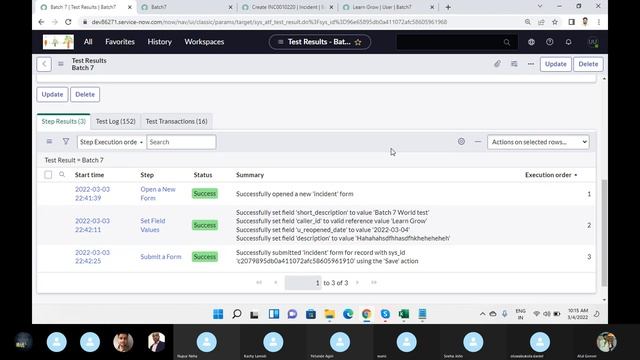Open Actions on selected rows dropdown
Image resolution: width=640 pixels, height=360 pixels.
538,142
